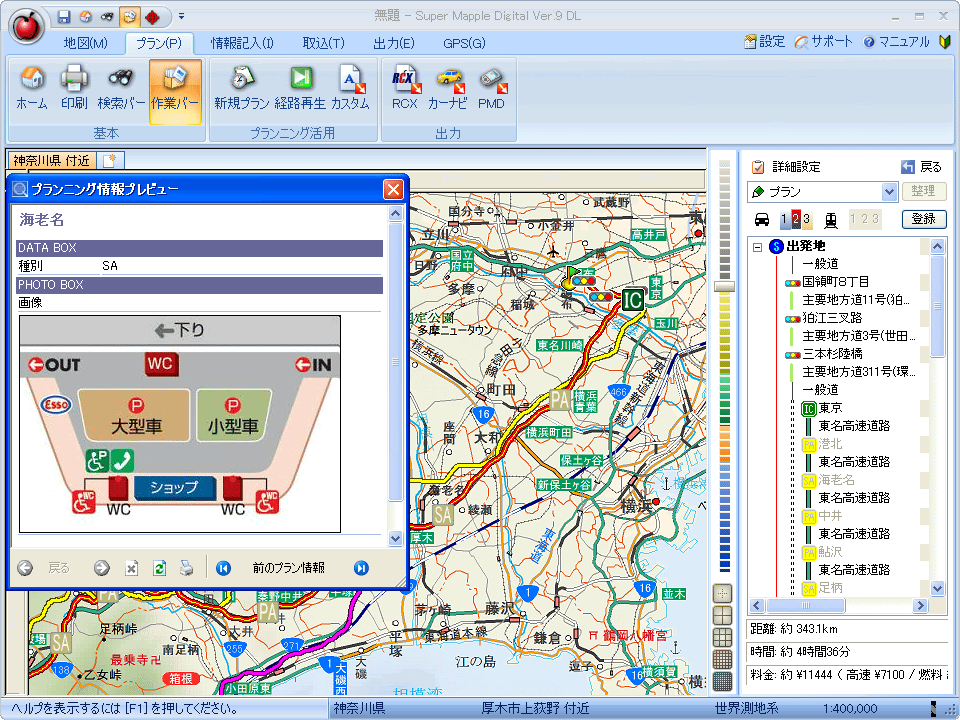Click the 戻る back button in detail panel
Screen dimensions: 960x720
[x=921, y=167]
